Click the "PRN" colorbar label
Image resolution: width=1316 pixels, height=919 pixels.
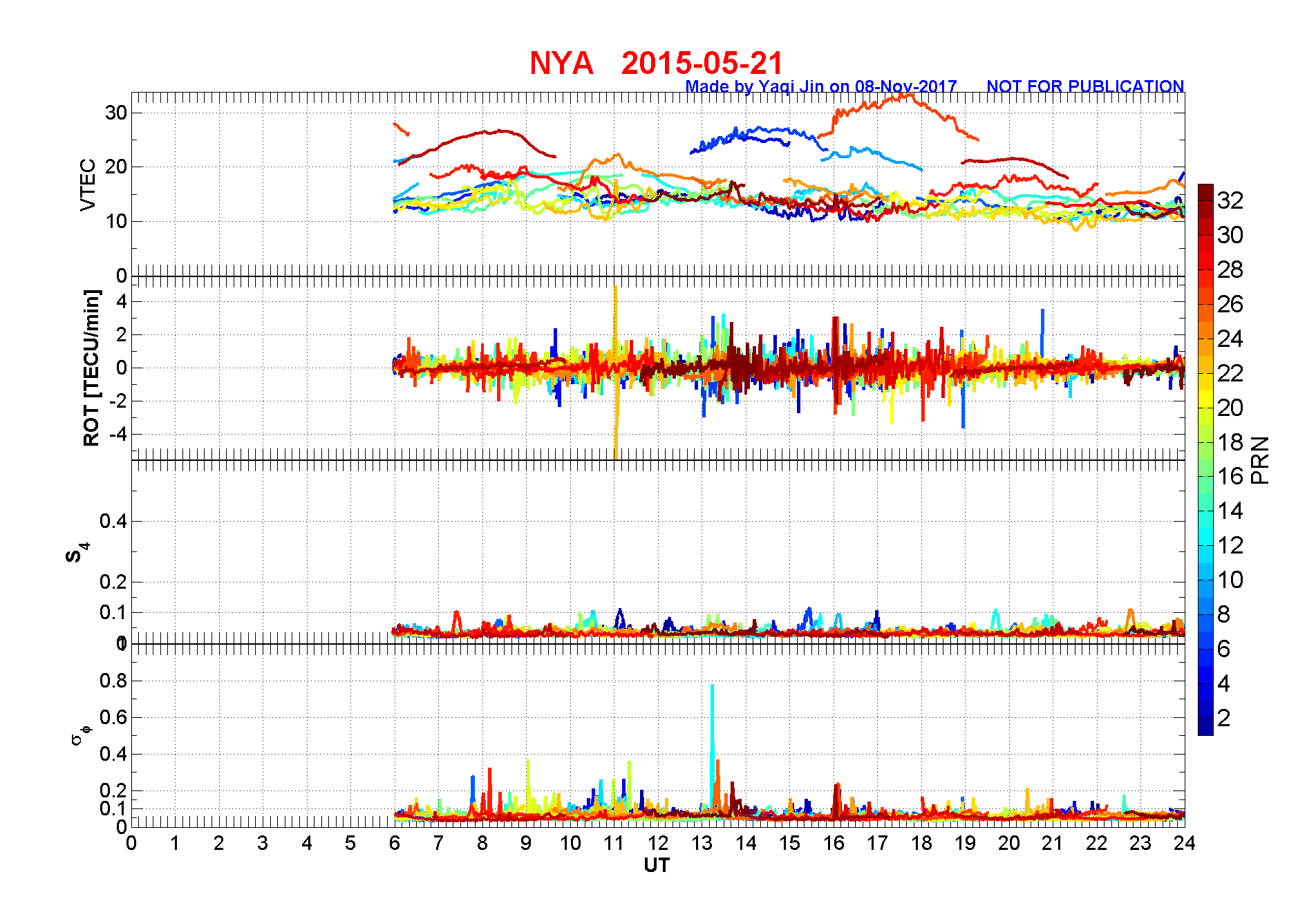tap(1260, 460)
